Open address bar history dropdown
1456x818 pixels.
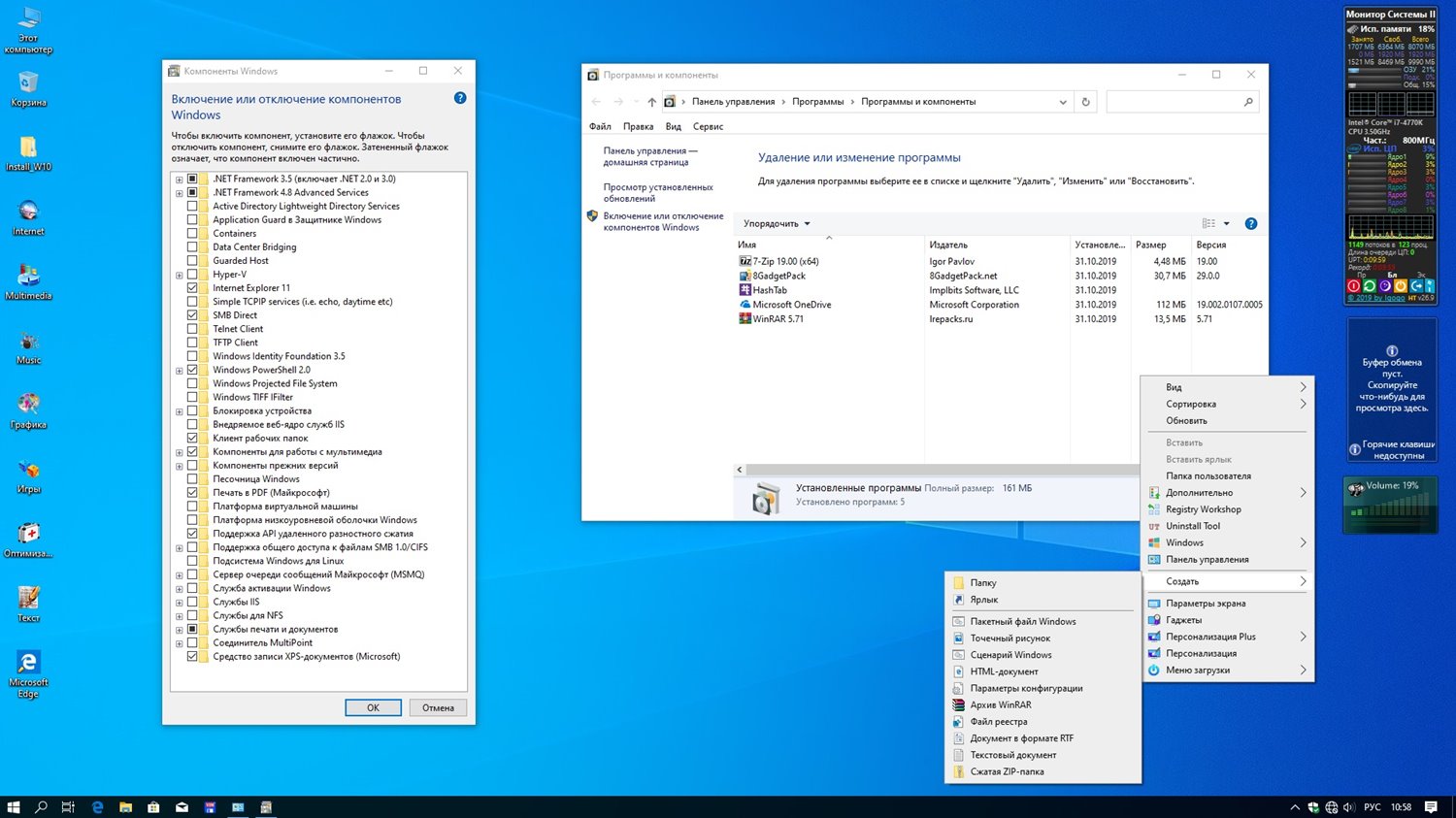pos(1063,101)
